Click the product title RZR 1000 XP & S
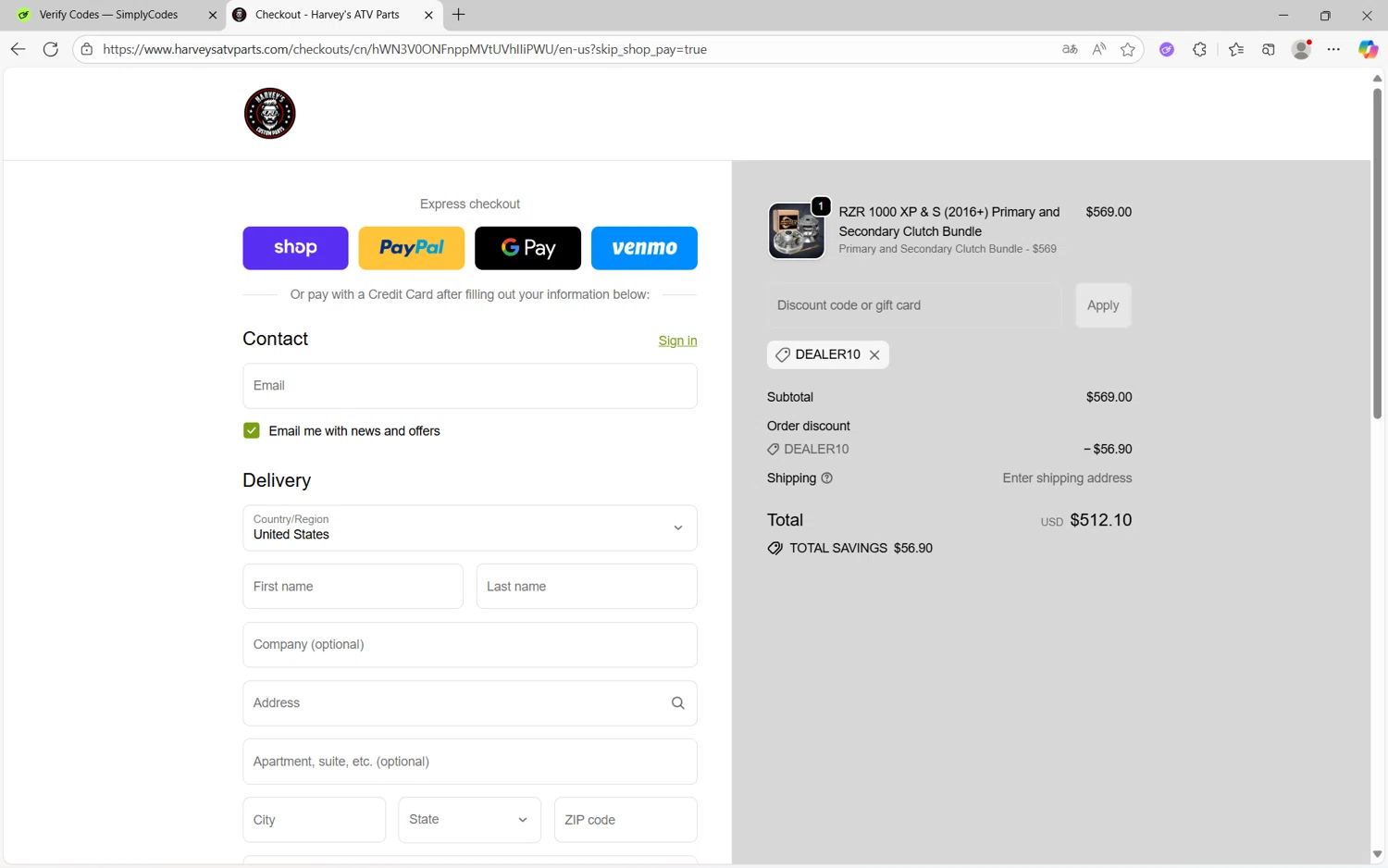This screenshot has width=1388, height=868. click(949, 221)
